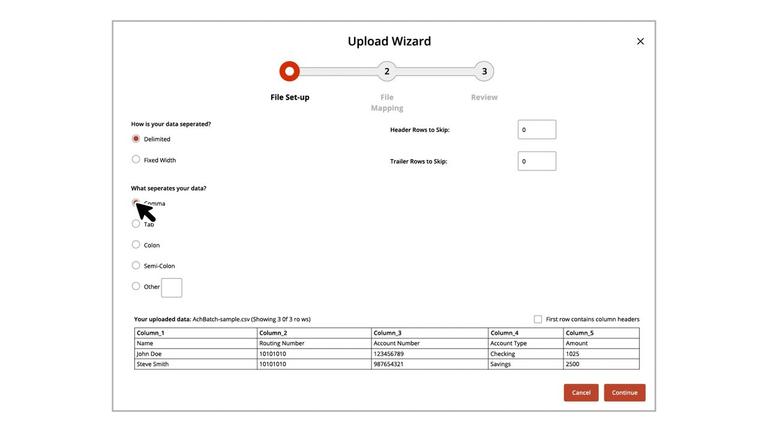The width and height of the screenshot is (768, 432).
Task: Click the Trailer Rows to Skip field
Action: 536,161
